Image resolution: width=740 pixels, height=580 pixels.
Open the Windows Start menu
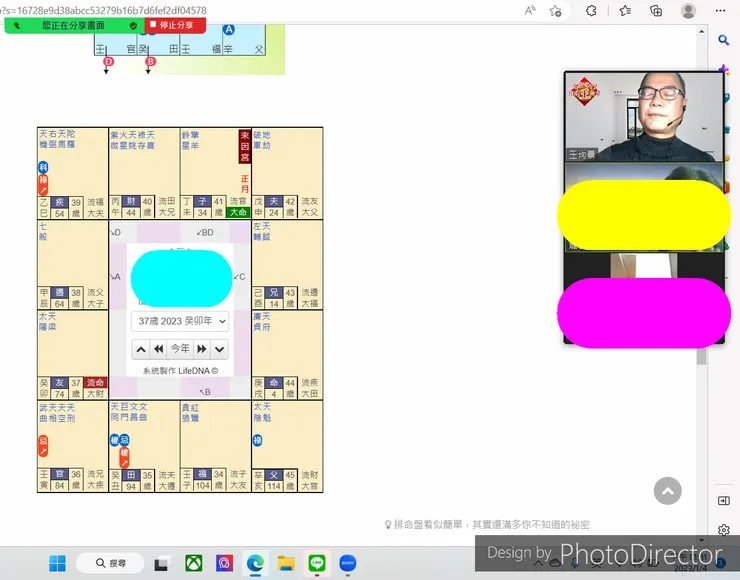[x=58, y=563]
